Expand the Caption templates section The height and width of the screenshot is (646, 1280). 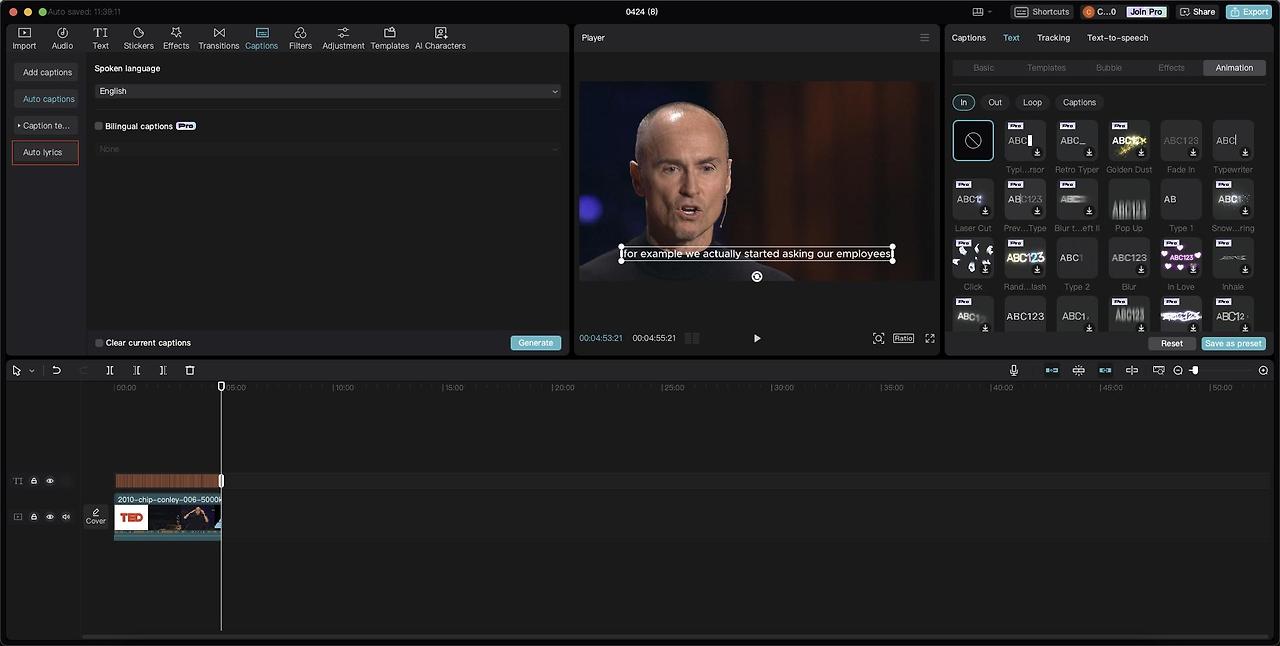[45, 126]
